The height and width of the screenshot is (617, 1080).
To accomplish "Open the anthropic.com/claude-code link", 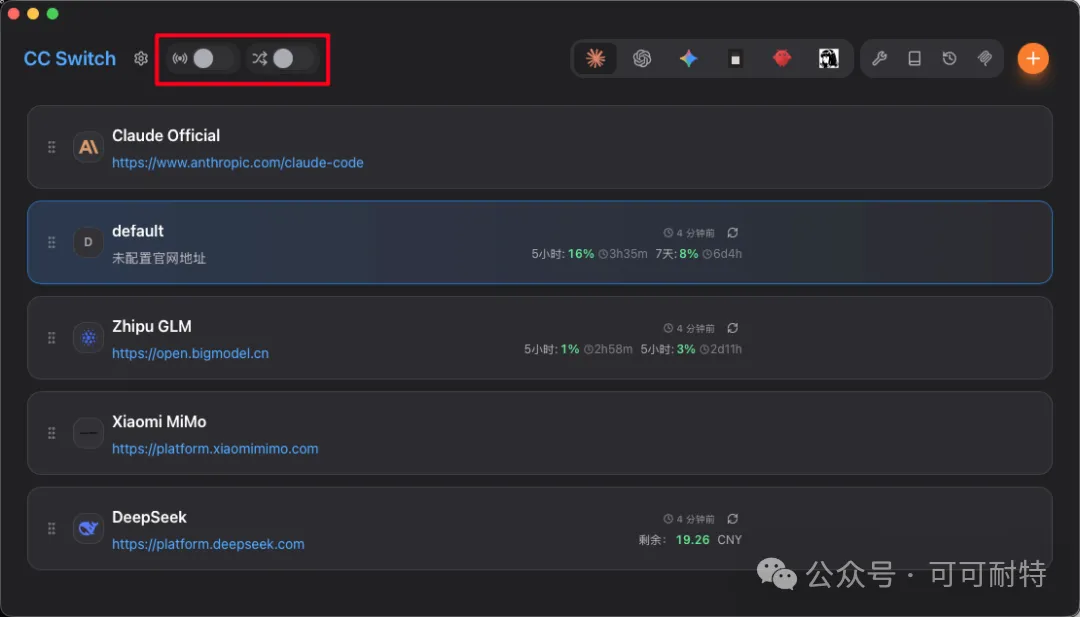I will [238, 163].
